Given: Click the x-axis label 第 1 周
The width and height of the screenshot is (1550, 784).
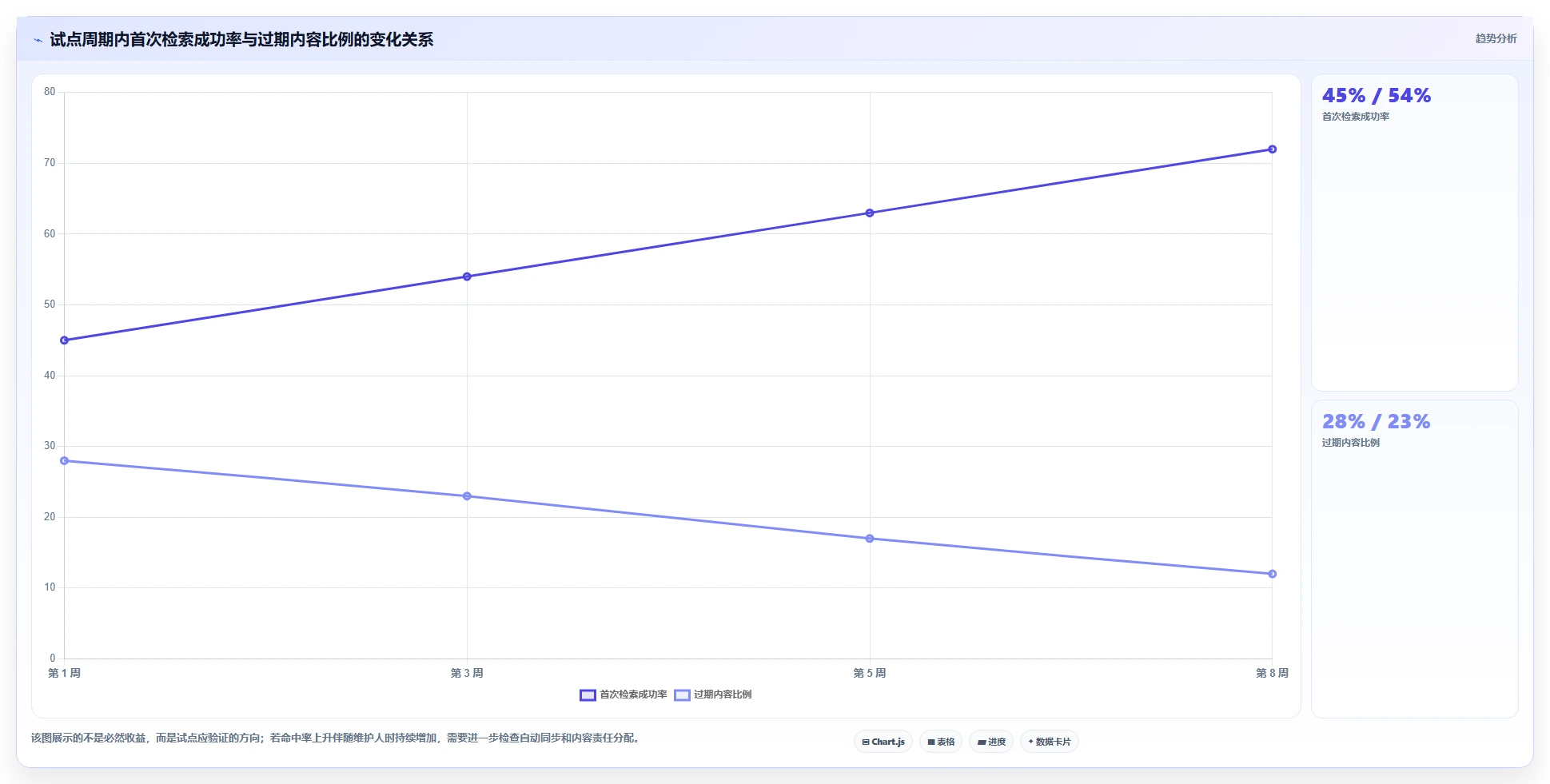Looking at the screenshot, I should (65, 673).
